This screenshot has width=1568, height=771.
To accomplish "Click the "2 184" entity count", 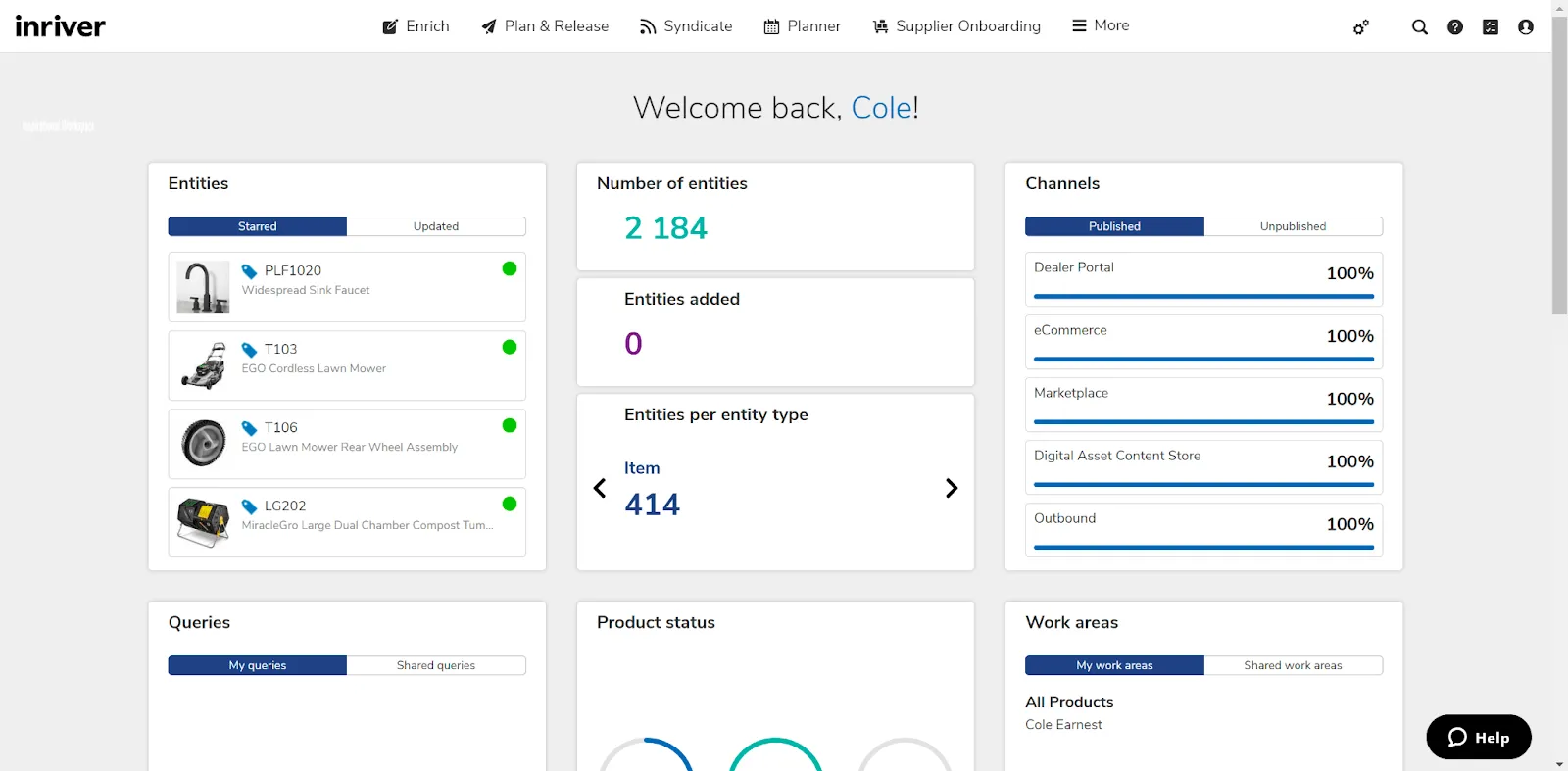I will 665,228.
